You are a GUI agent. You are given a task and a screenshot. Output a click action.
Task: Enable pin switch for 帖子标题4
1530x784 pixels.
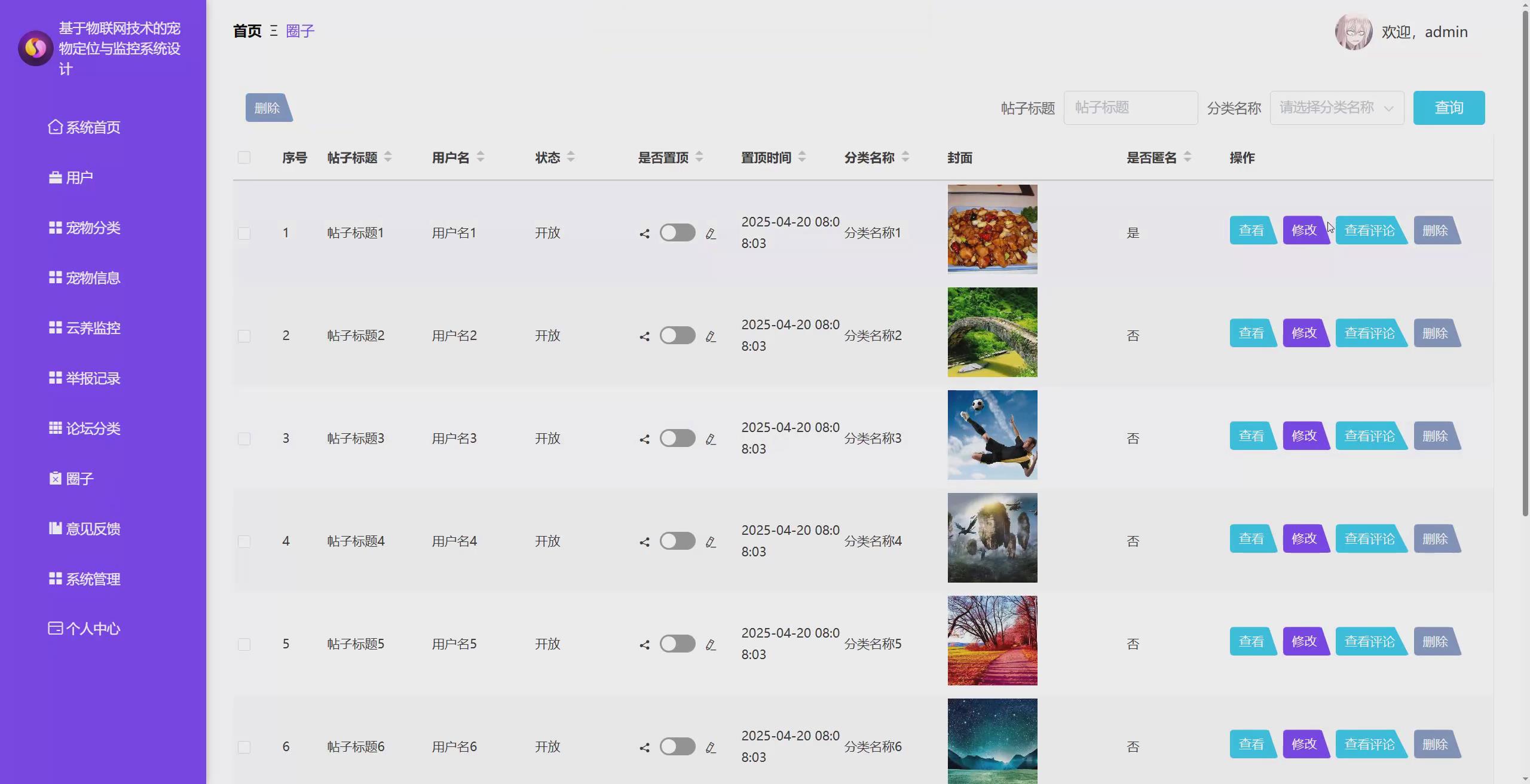pyautogui.click(x=677, y=541)
